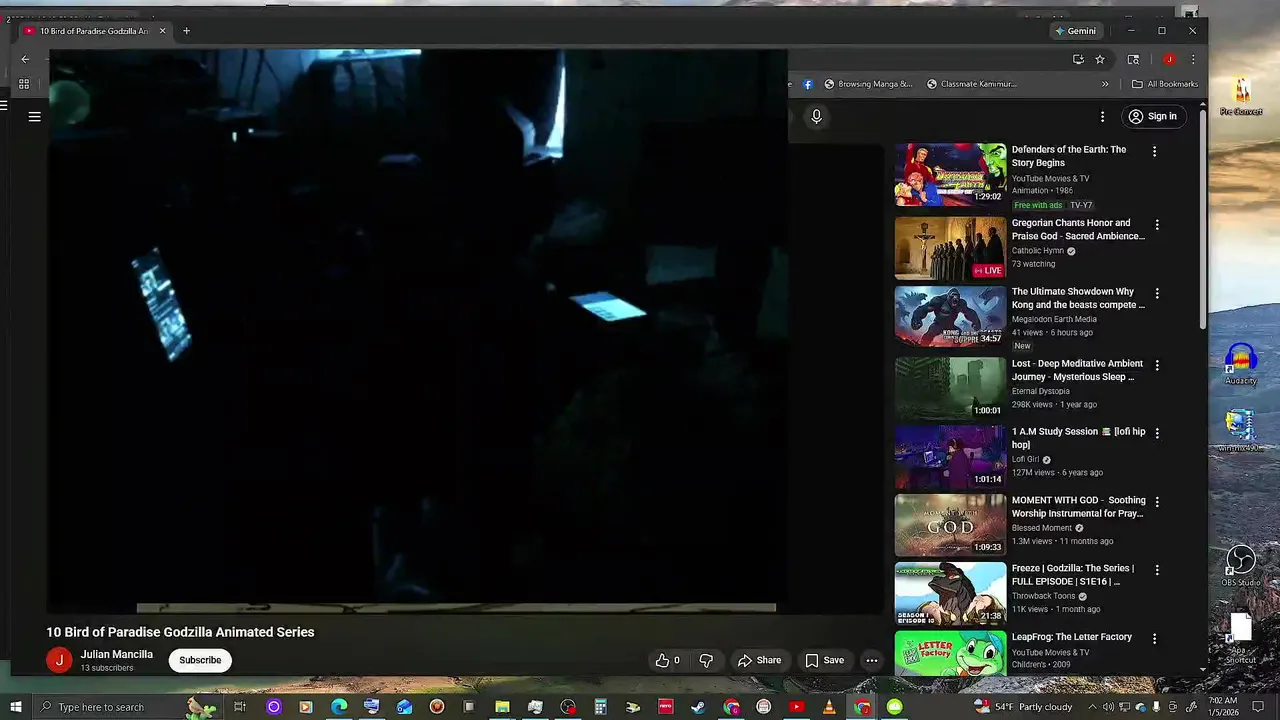Dislike the video with thumbs down

pyautogui.click(x=706, y=660)
